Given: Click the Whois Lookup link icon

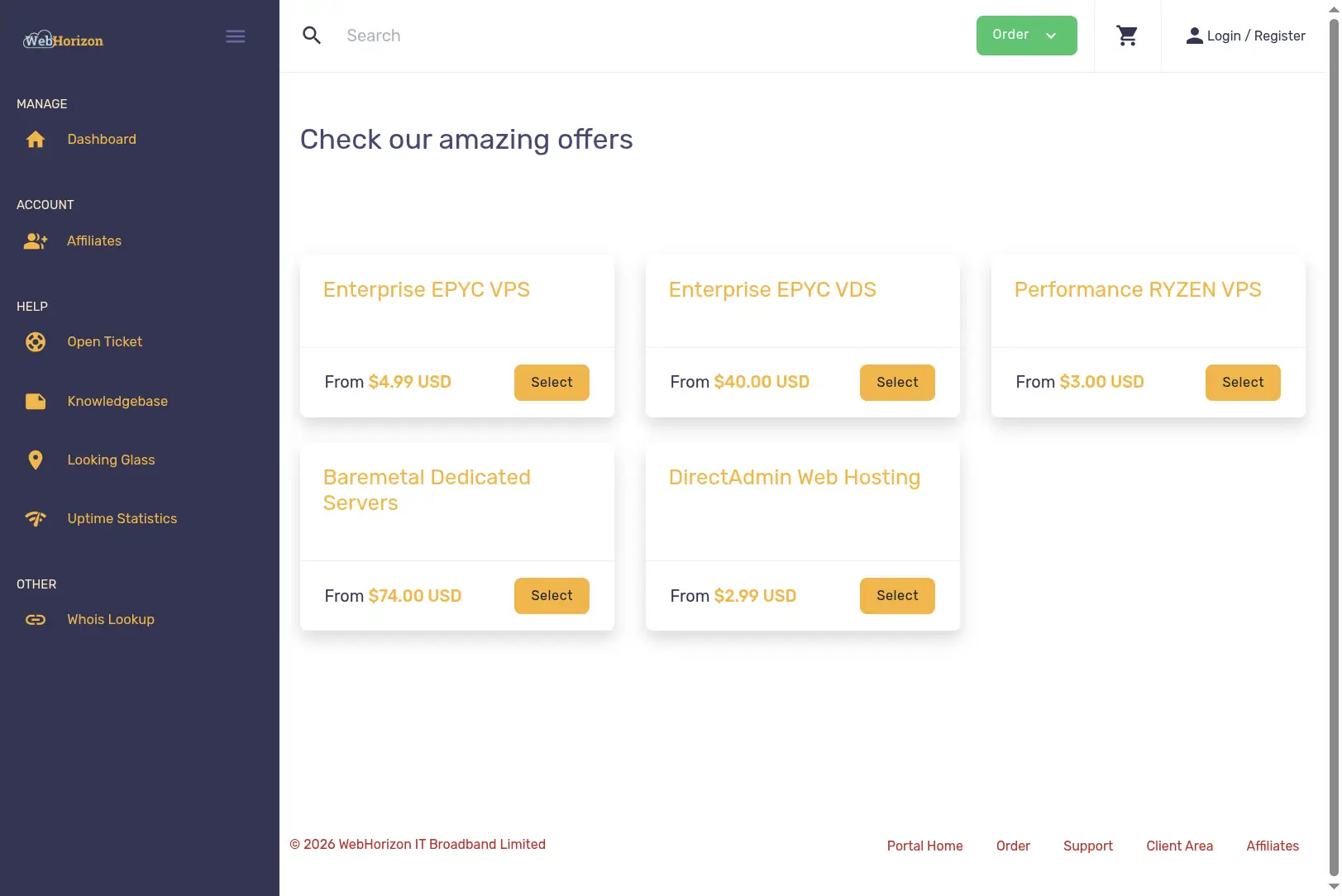Looking at the screenshot, I should point(36,620).
